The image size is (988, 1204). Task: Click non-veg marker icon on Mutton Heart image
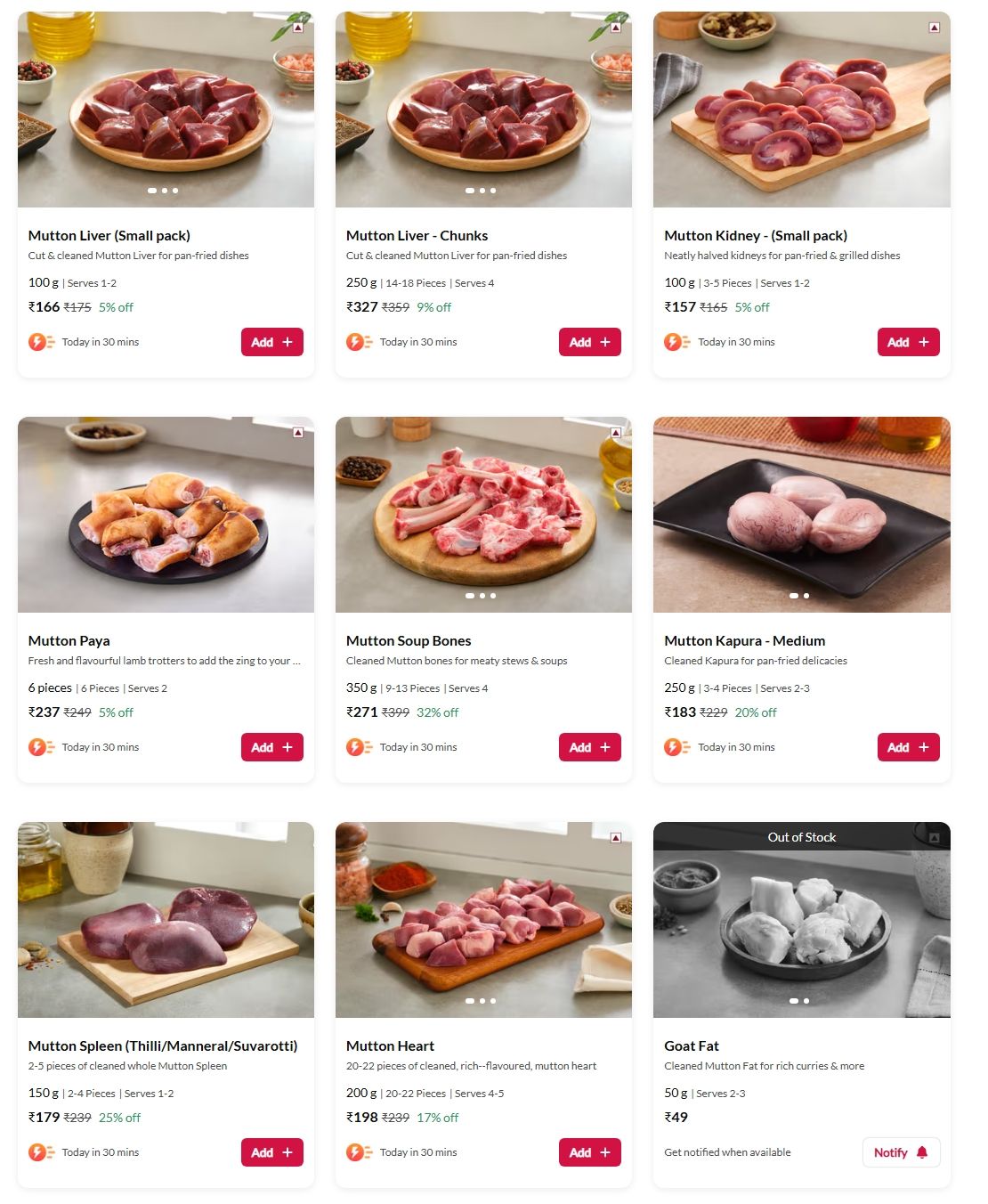tap(616, 838)
